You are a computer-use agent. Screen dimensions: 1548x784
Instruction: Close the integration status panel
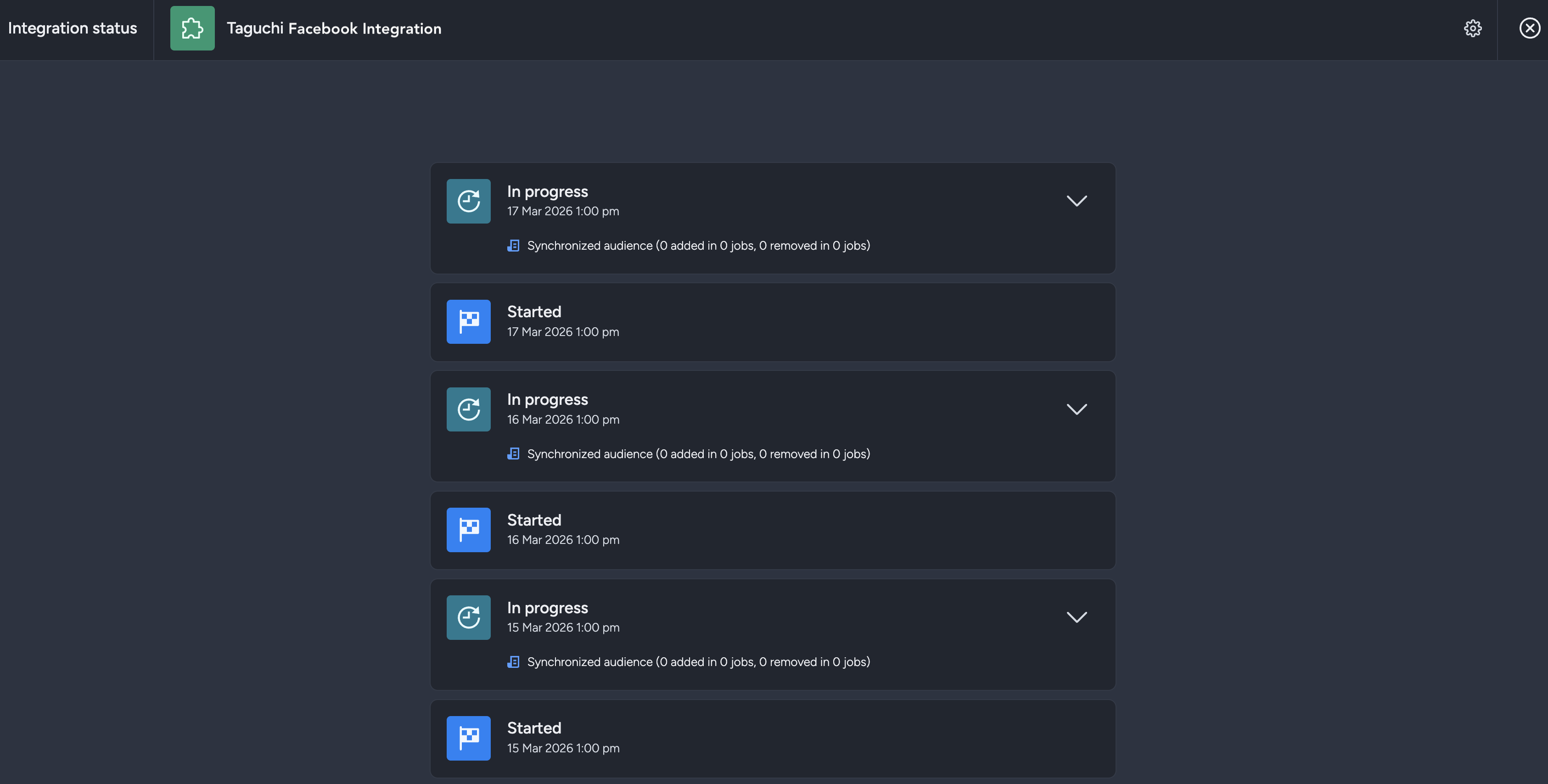coord(1529,28)
